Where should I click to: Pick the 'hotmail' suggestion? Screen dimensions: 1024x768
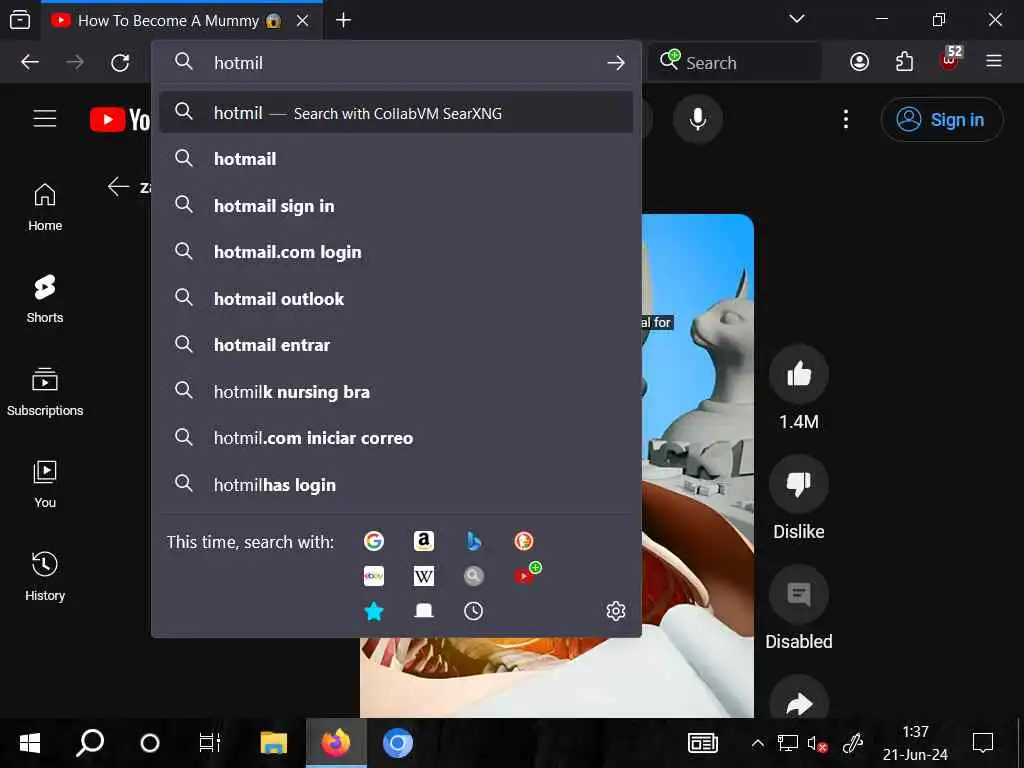(x=396, y=159)
